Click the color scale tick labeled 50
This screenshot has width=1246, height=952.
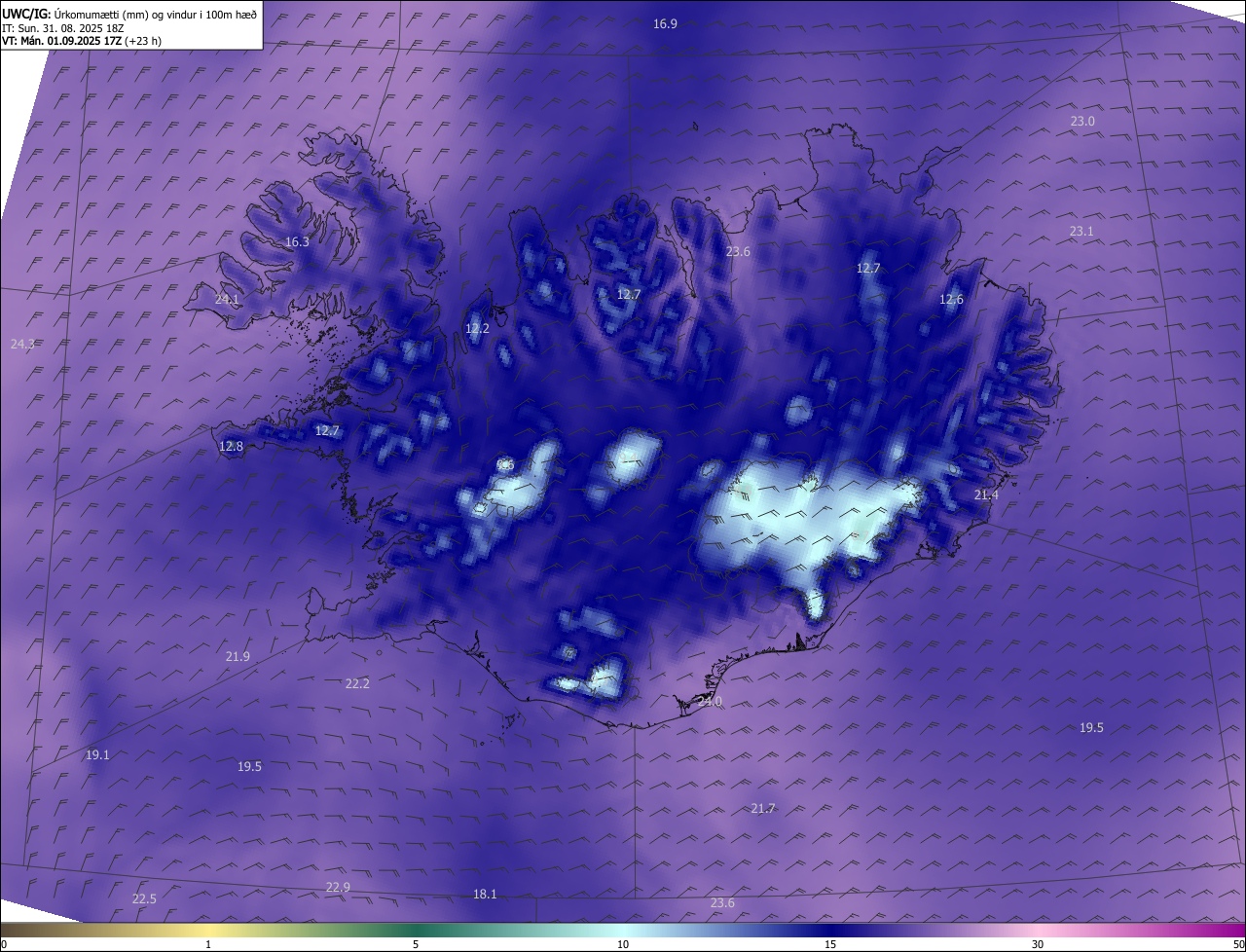[x=1239, y=944]
